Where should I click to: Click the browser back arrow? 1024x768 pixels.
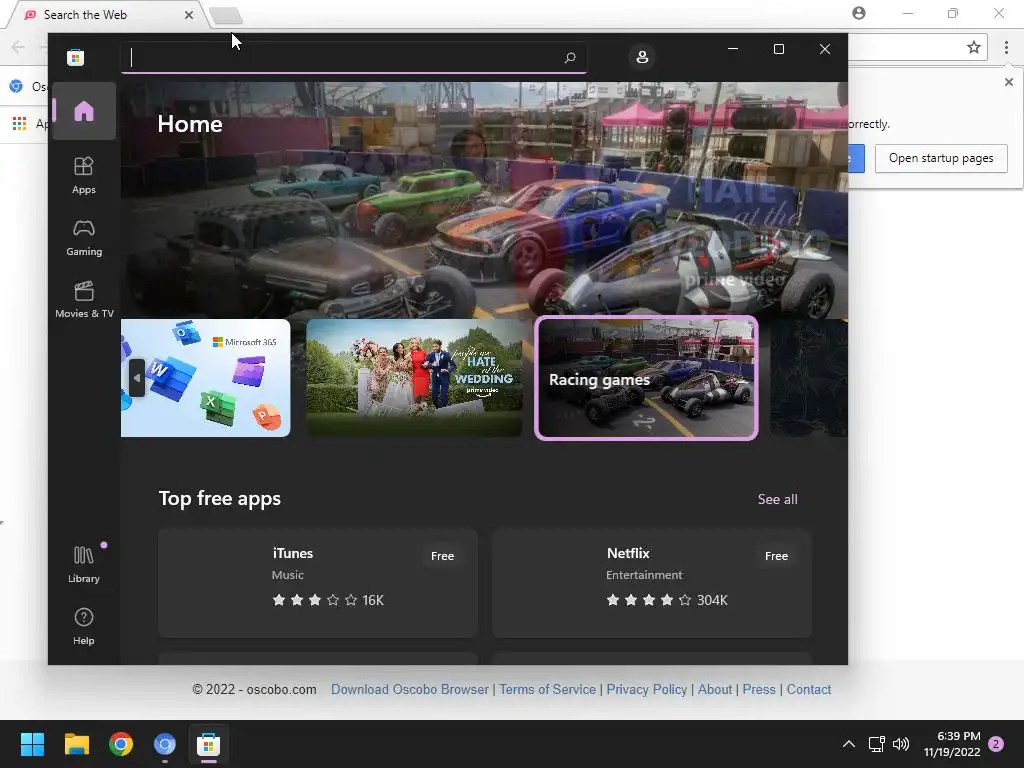pos(18,47)
